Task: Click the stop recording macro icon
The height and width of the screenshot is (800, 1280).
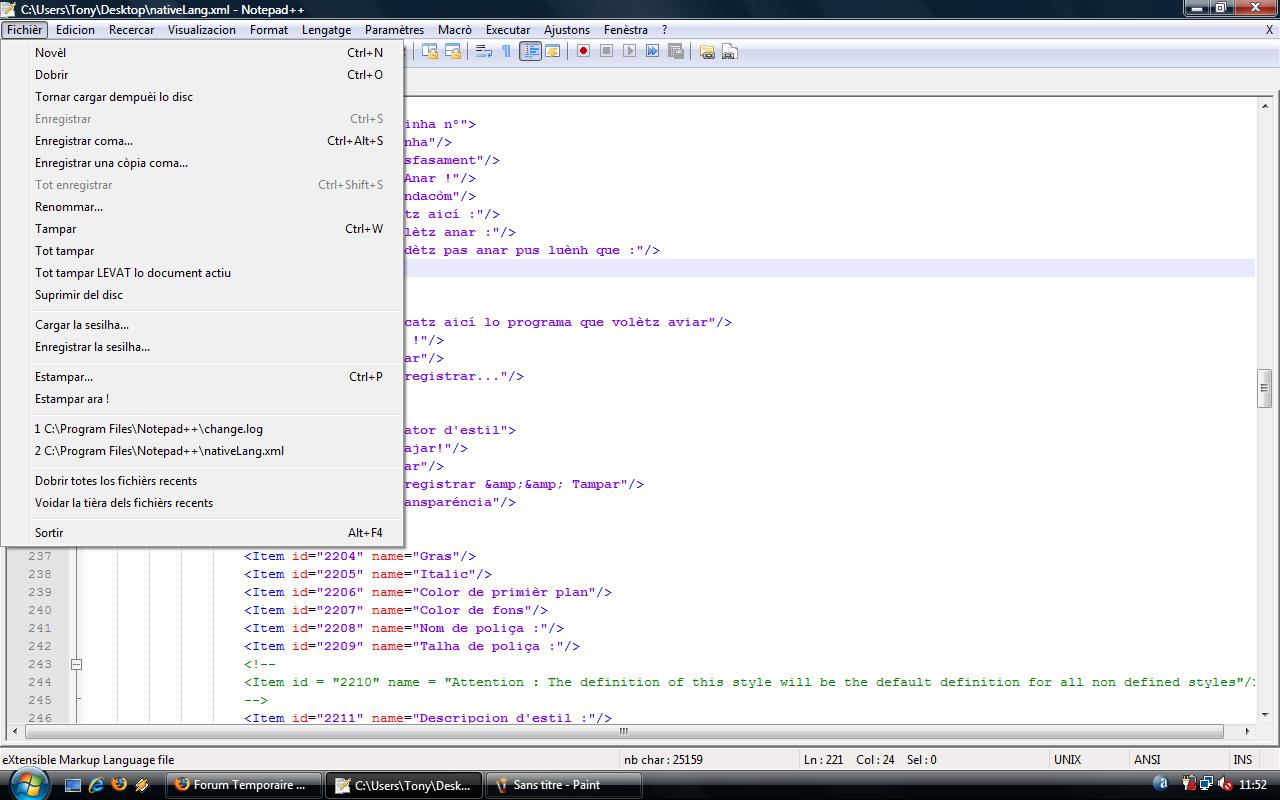Action: (x=606, y=51)
